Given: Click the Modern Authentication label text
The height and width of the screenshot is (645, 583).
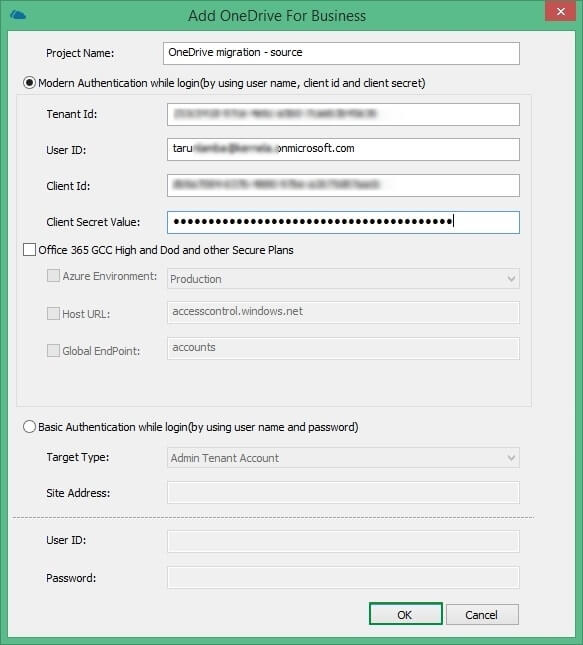Looking at the screenshot, I should pos(232,83).
